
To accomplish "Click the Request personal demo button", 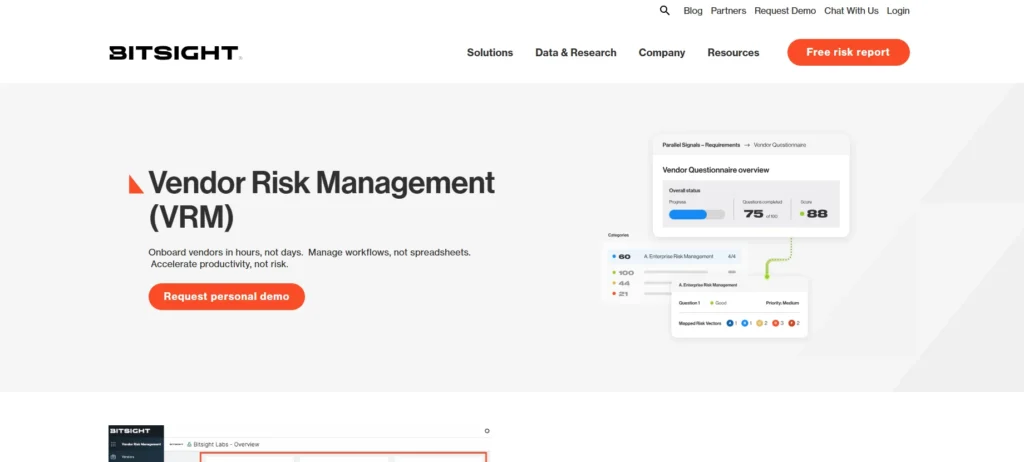I will click(227, 297).
